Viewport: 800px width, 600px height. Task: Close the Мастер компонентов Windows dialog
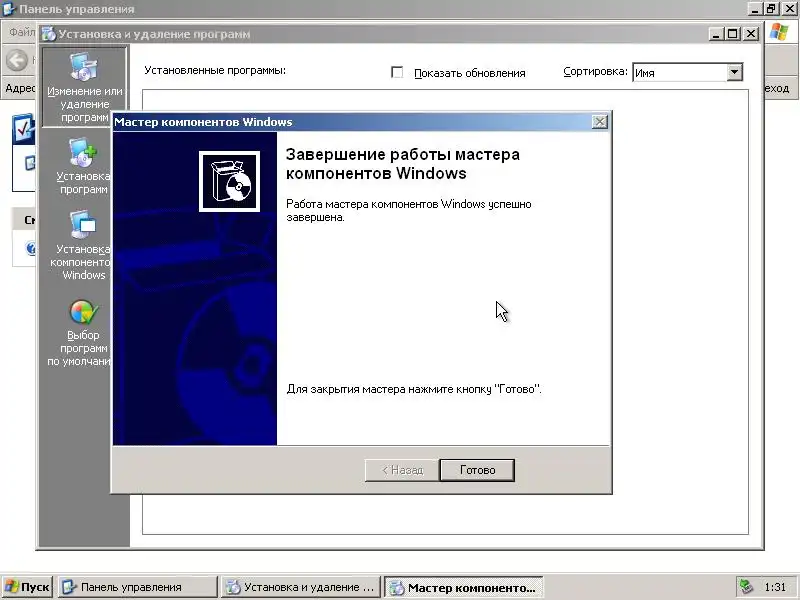point(599,122)
